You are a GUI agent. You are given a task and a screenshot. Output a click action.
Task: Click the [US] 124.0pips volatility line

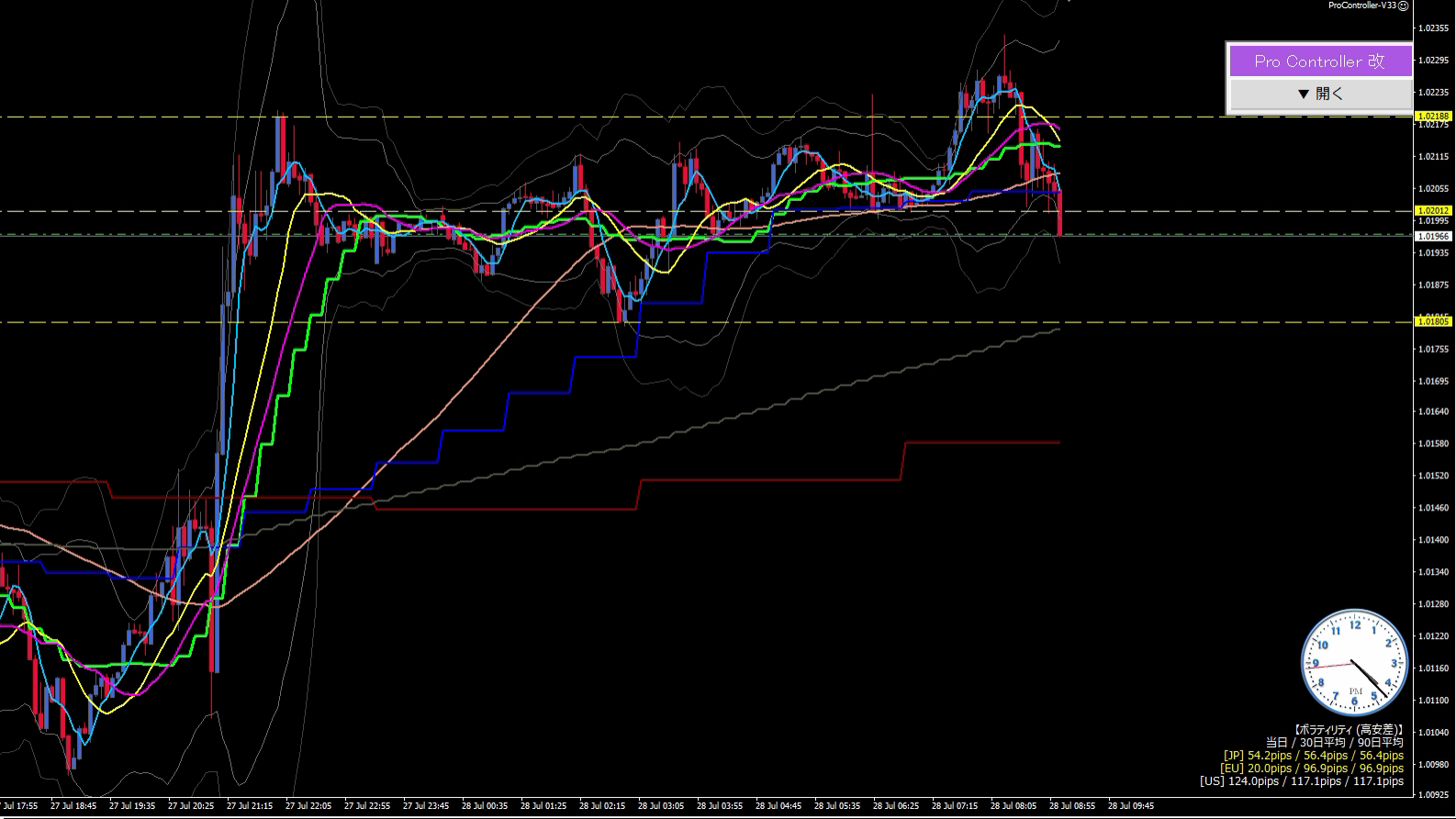(x=1302, y=781)
